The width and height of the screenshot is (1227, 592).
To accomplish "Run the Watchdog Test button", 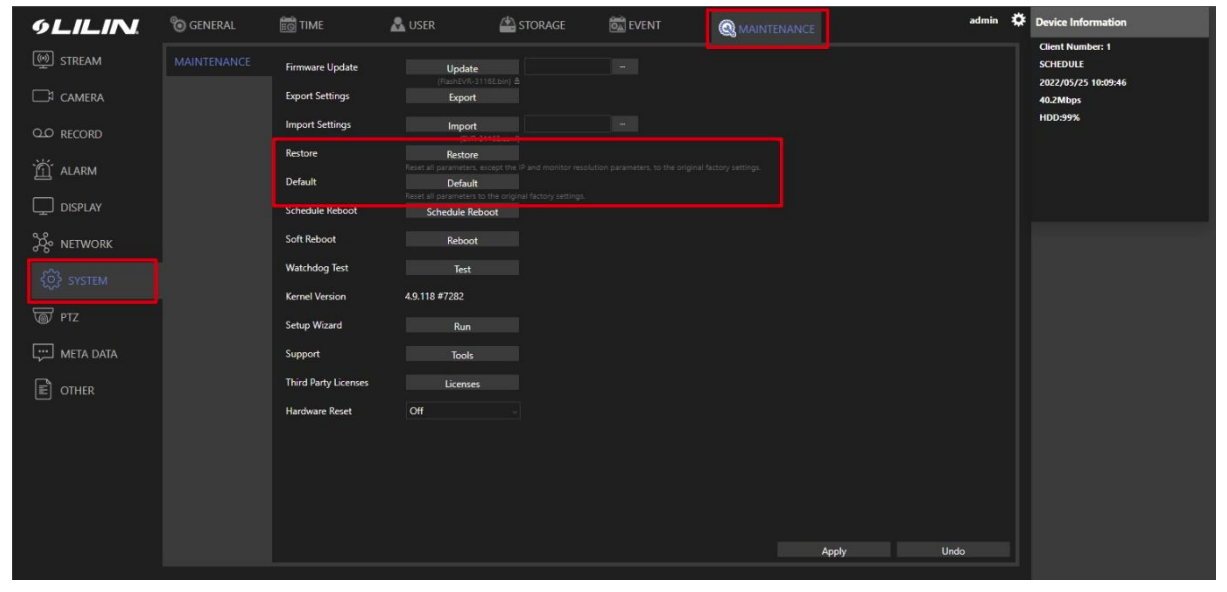I will 462,269.
